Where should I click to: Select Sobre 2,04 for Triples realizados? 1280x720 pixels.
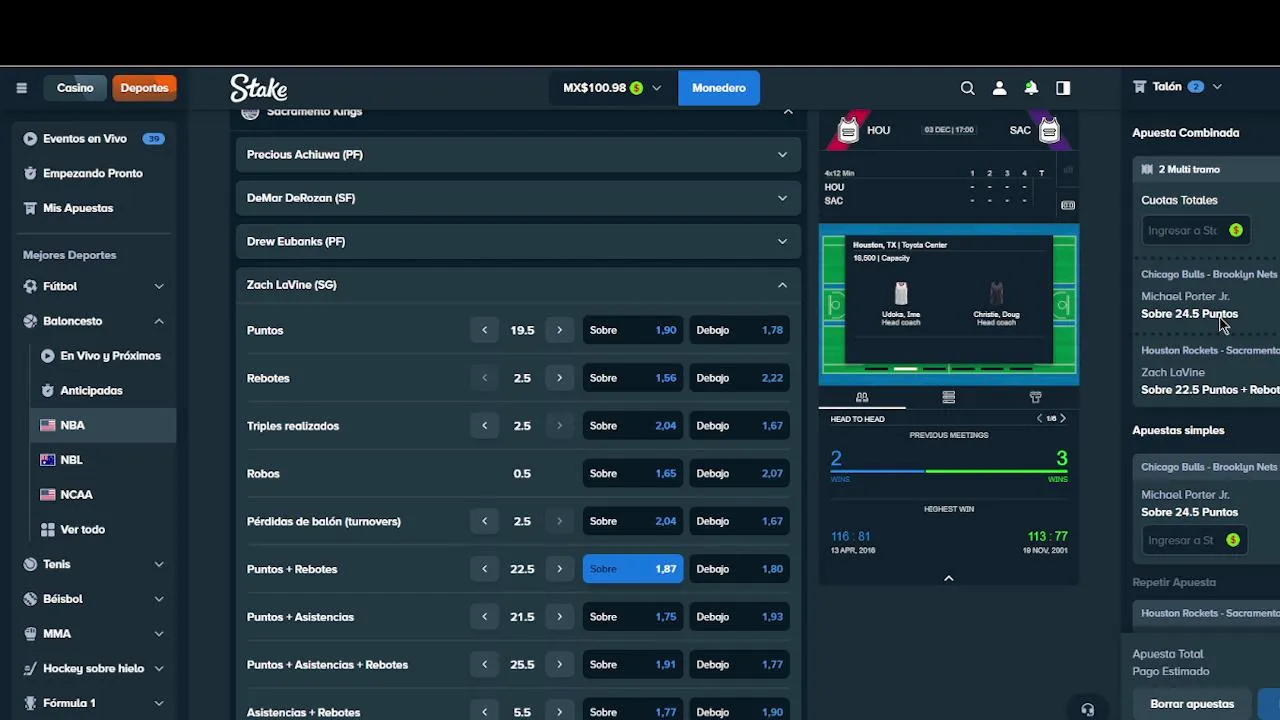click(x=633, y=426)
